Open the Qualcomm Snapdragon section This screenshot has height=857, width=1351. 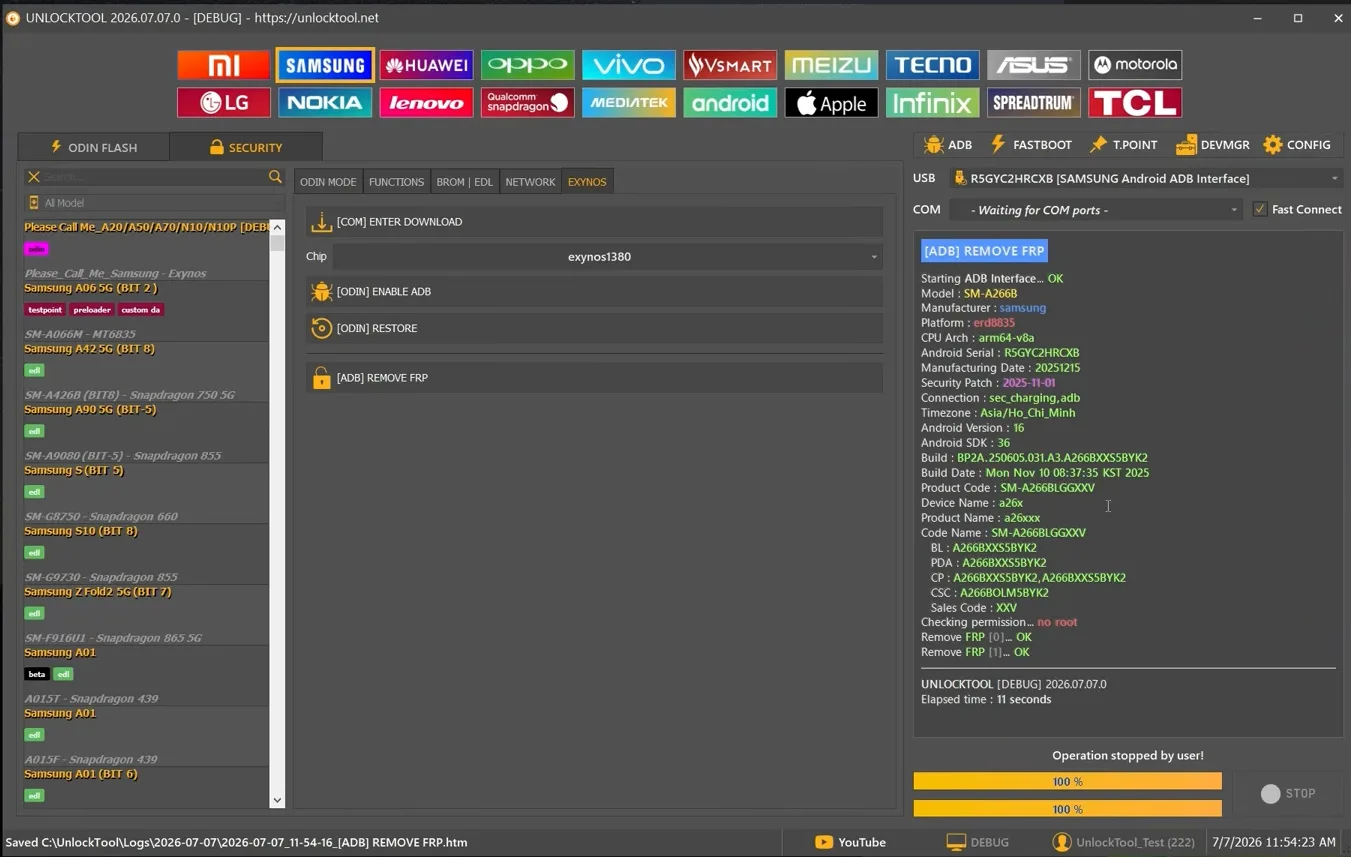527,102
